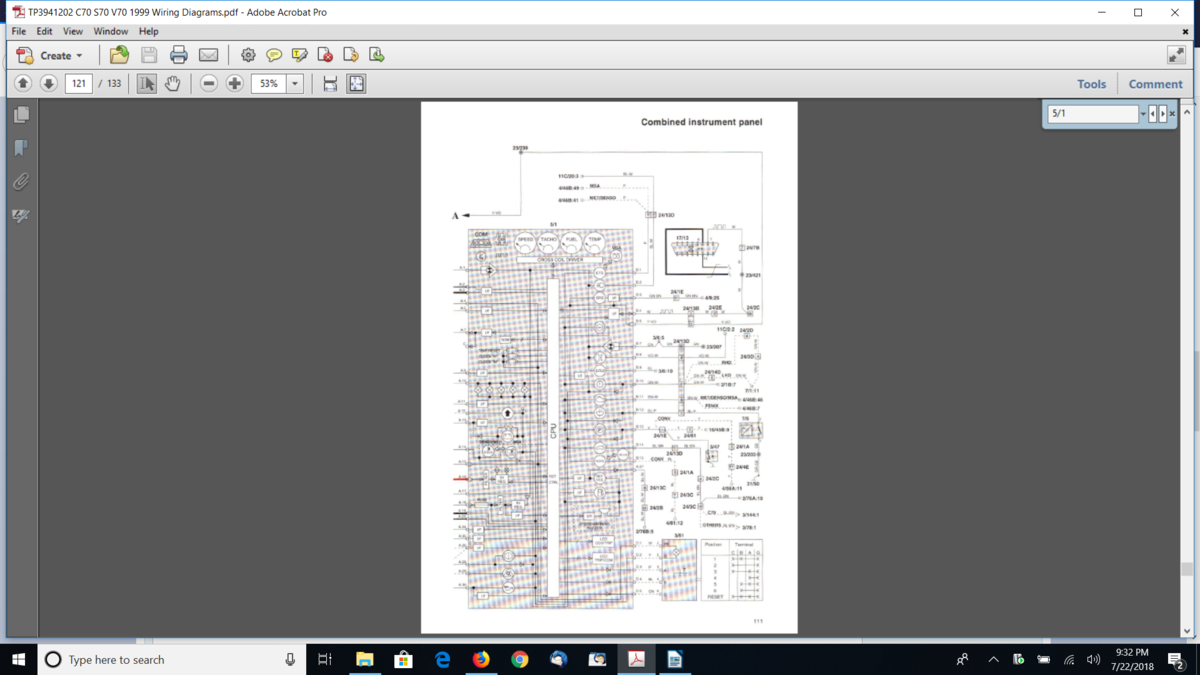Print the document using the printer icon
The width and height of the screenshot is (1200, 675).
(x=178, y=55)
